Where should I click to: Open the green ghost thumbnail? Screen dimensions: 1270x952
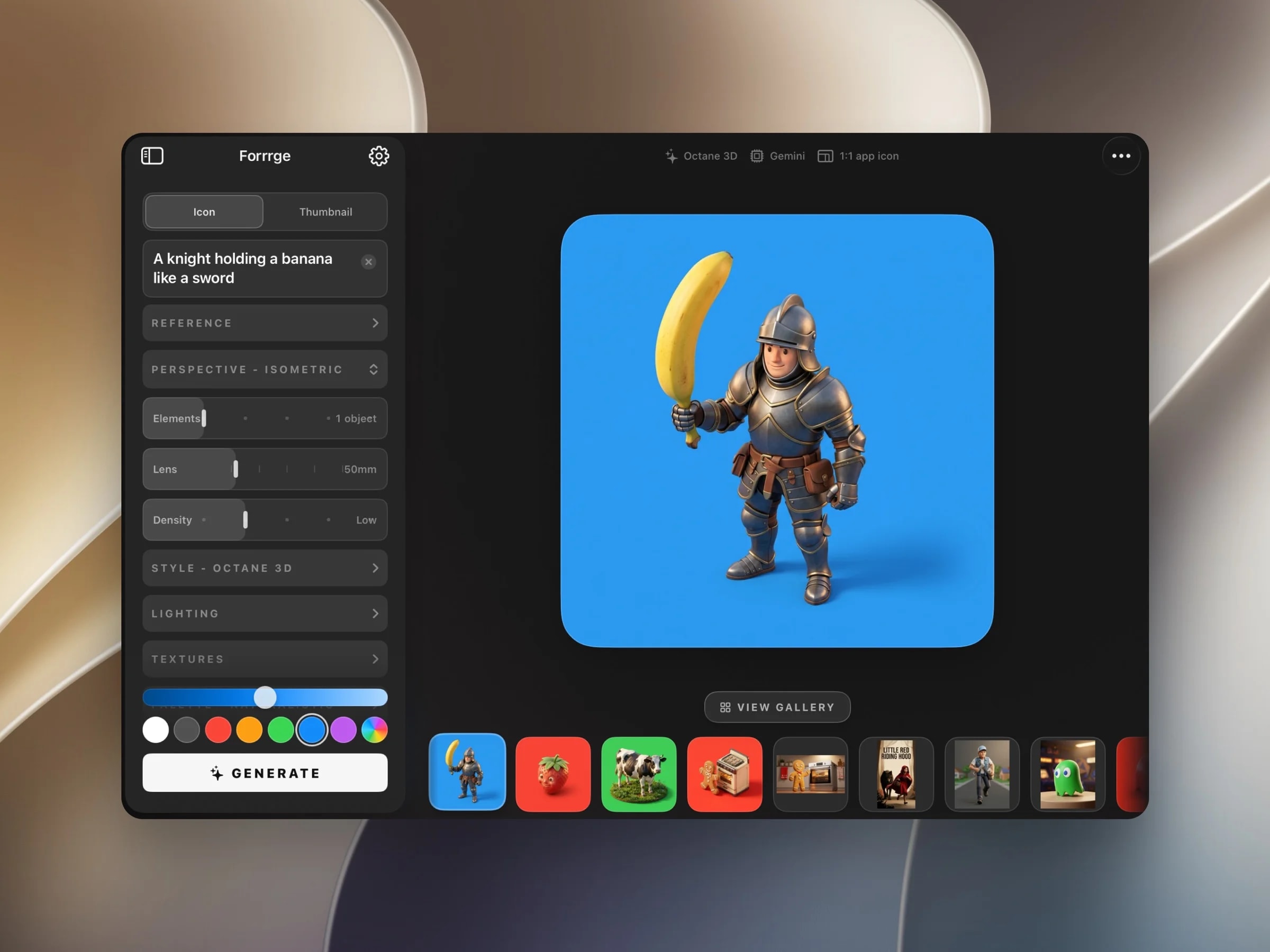1067,774
